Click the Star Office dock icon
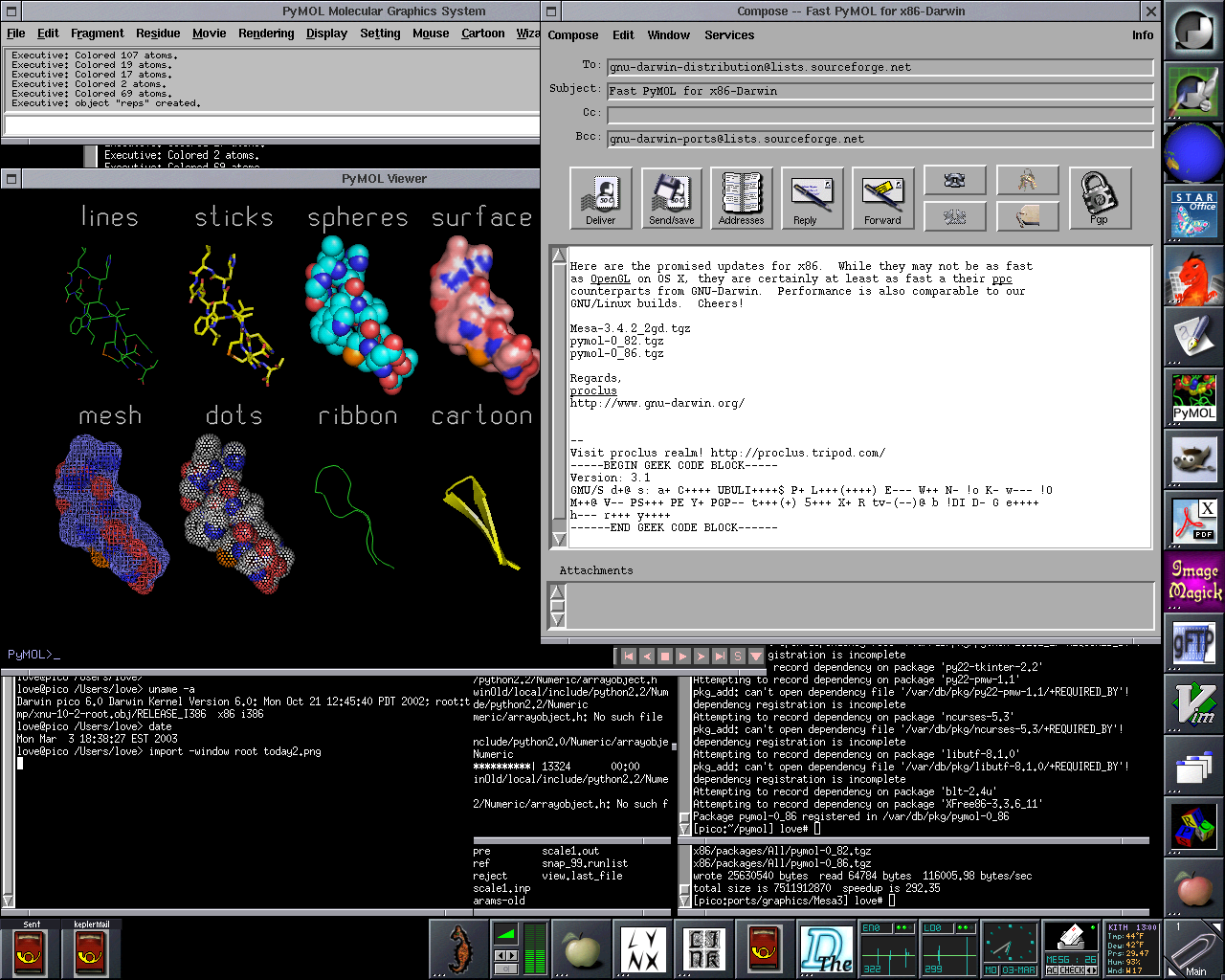 [x=1193, y=214]
